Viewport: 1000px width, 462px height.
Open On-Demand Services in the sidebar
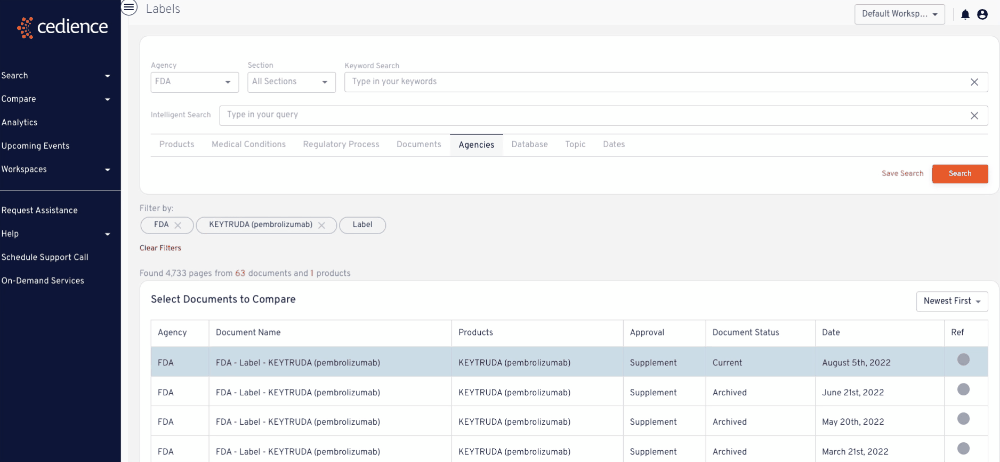pyautogui.click(x=43, y=281)
